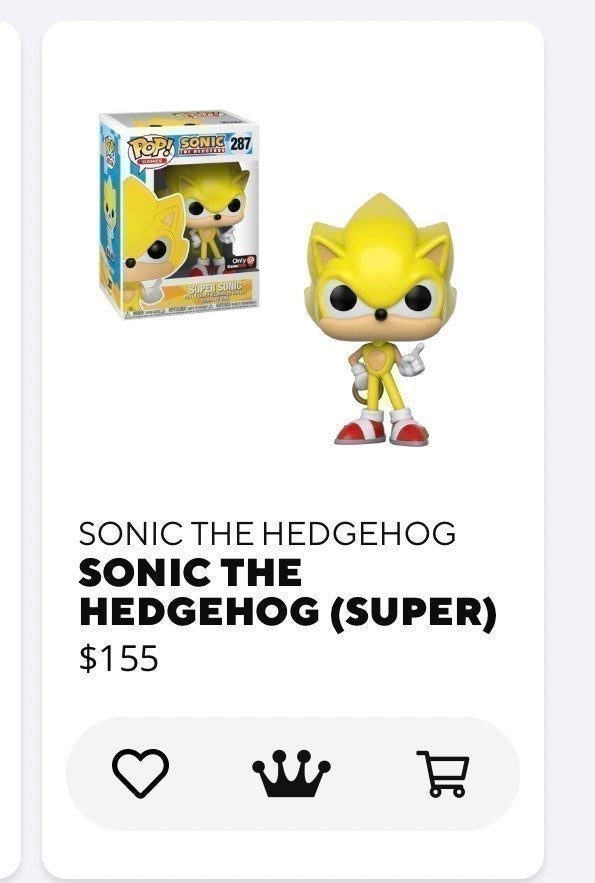This screenshot has width=595, height=883.
Task: Click the Pop! Games logo on the box
Action: (151, 151)
